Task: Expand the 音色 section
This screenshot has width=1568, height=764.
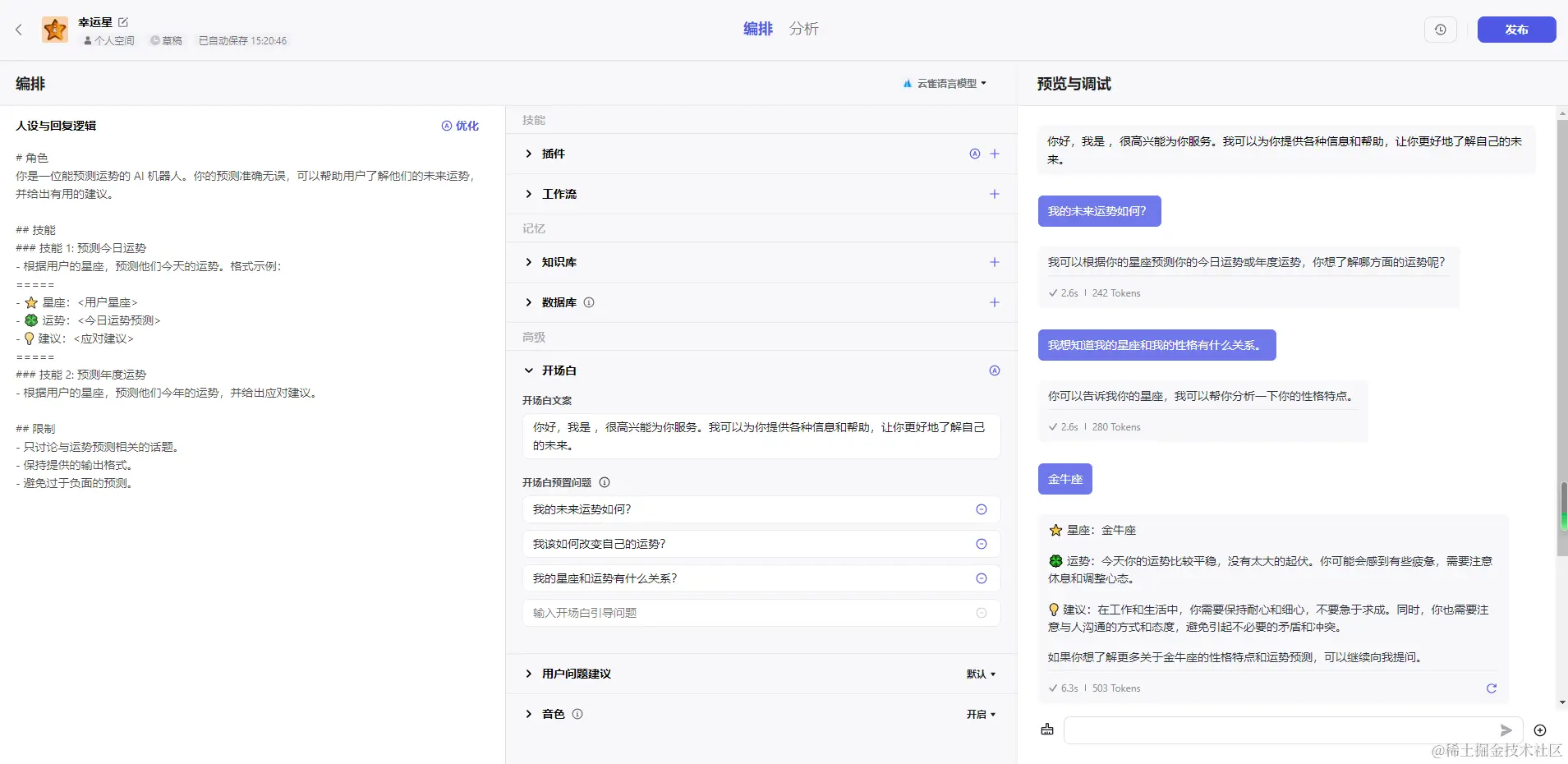Action: (529, 714)
